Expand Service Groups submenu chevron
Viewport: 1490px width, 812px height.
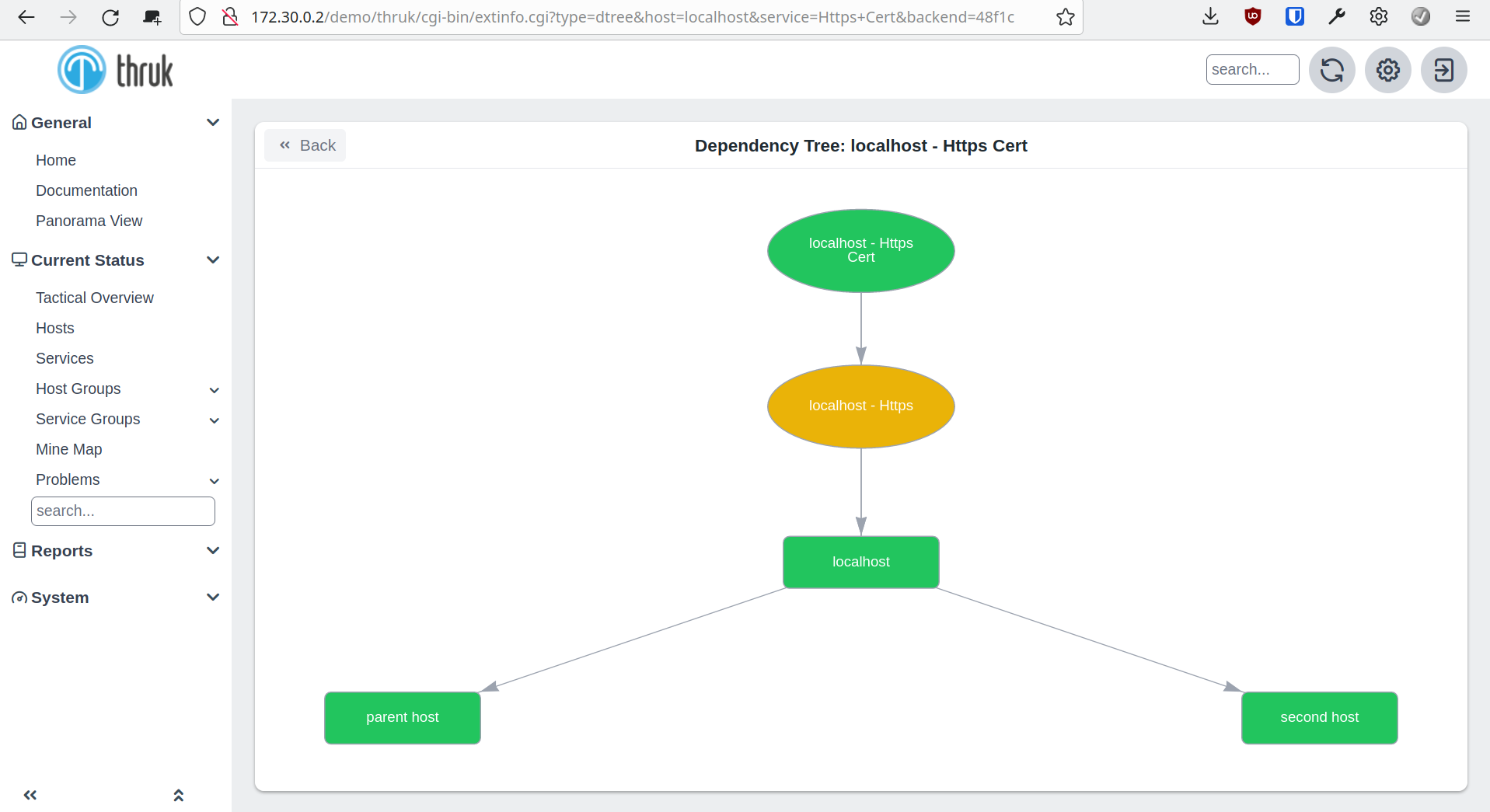pos(215,420)
